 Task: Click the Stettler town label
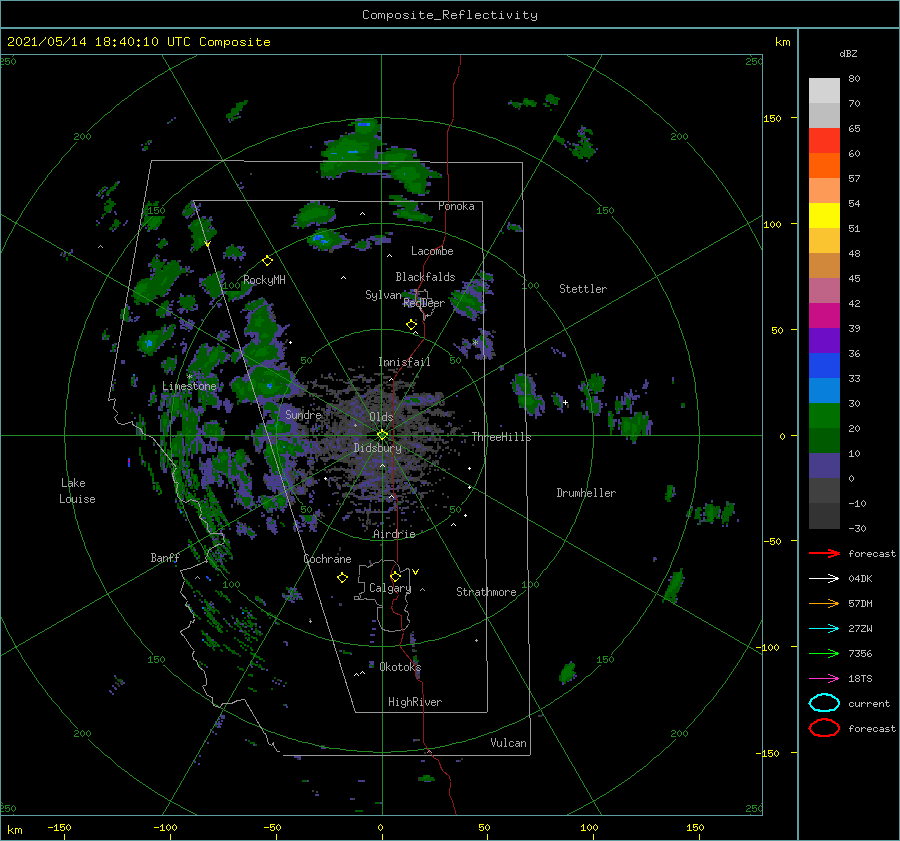(x=583, y=289)
